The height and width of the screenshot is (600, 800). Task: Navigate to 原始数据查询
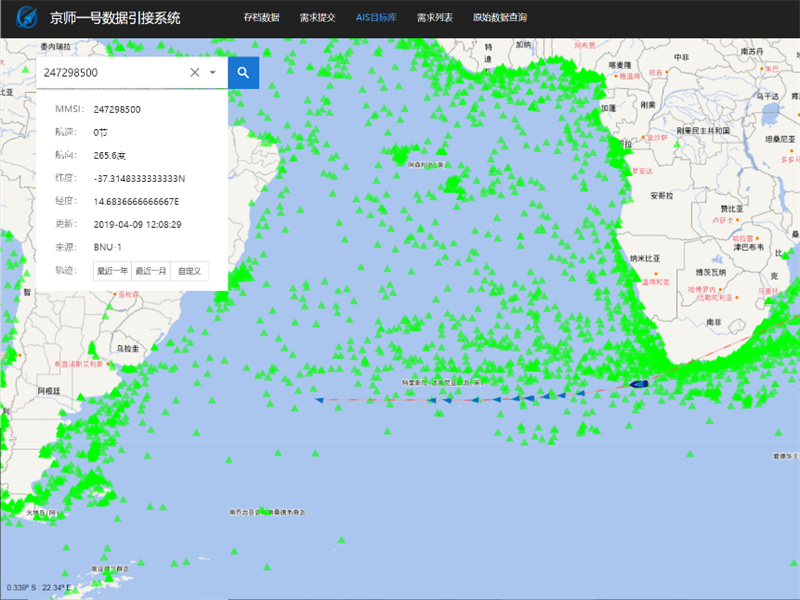click(x=500, y=18)
